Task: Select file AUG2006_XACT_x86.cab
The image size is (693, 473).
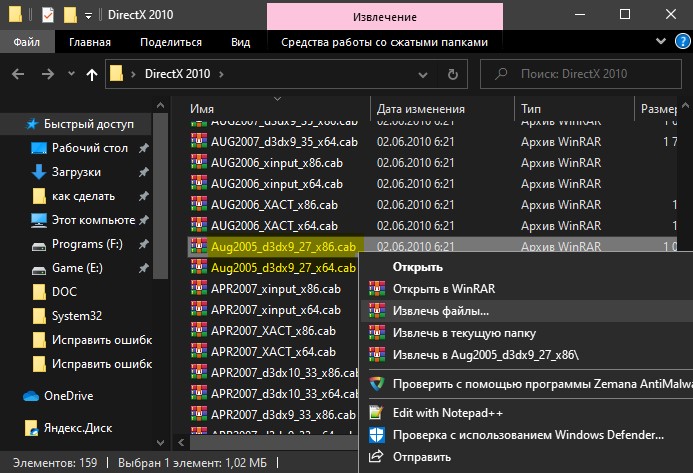Action: 274,205
